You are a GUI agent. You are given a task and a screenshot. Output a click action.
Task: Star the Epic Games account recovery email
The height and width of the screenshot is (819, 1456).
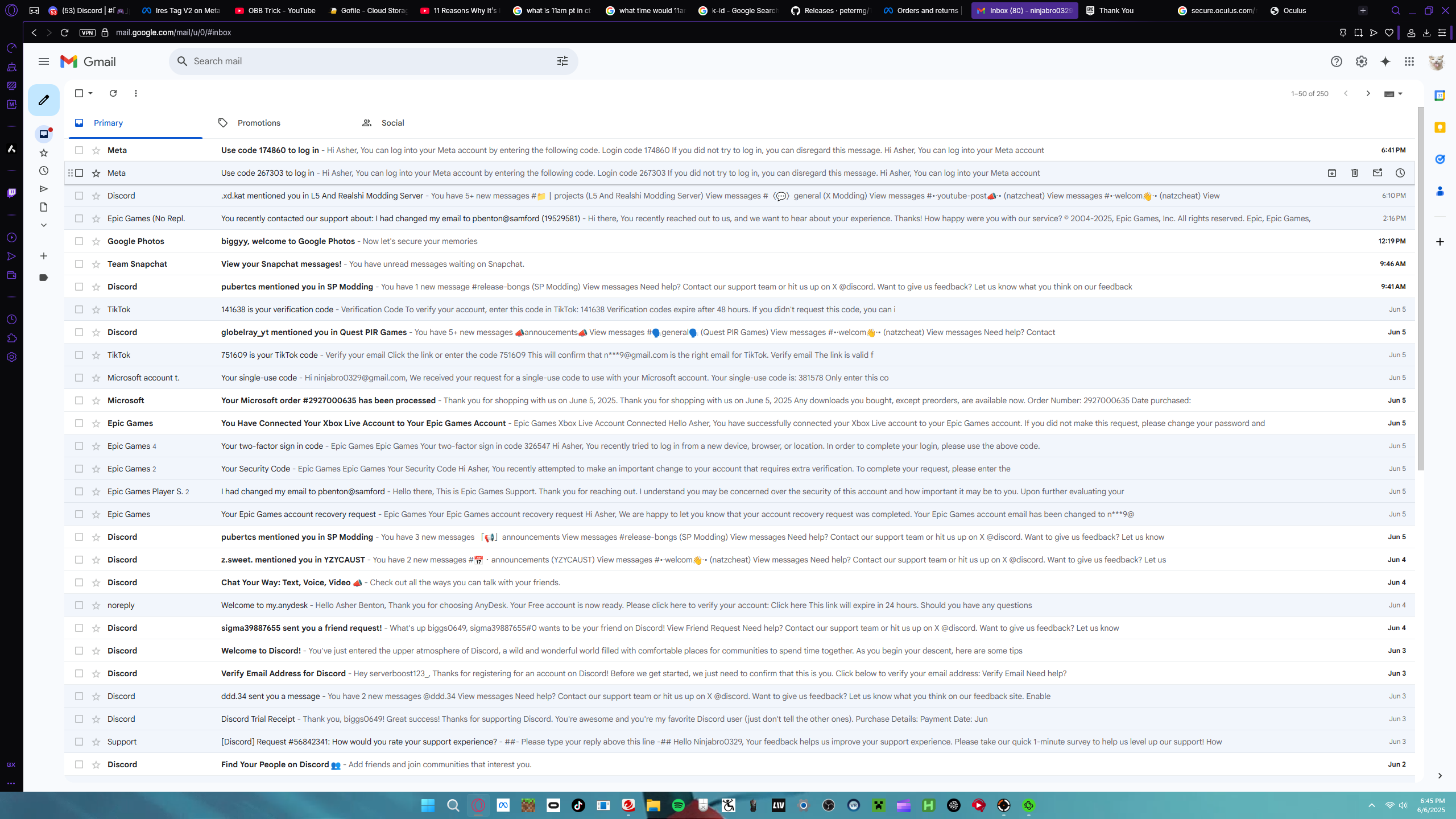96,514
